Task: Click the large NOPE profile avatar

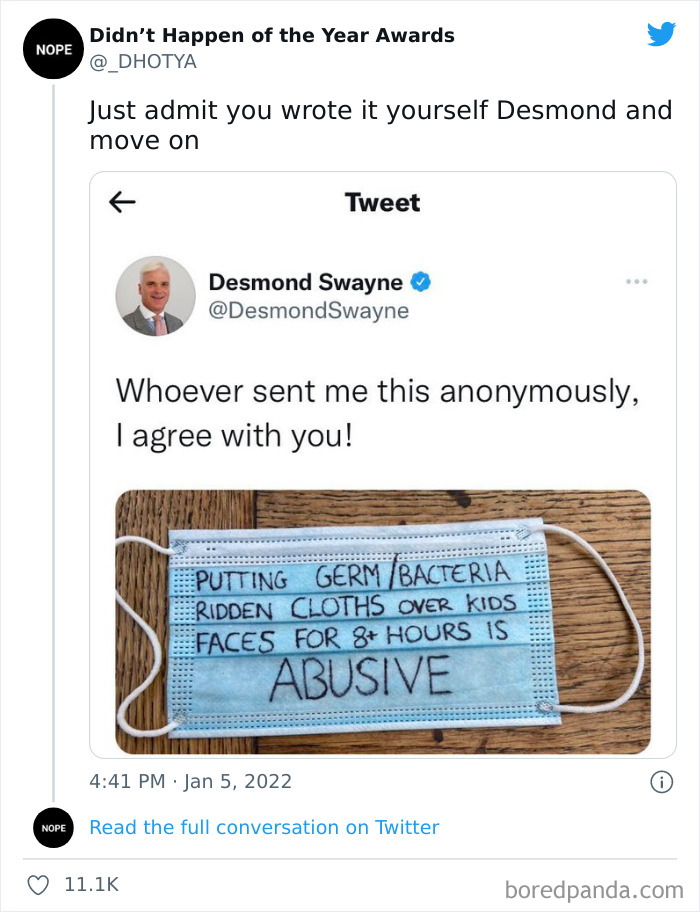Action: pyautogui.click(x=52, y=48)
